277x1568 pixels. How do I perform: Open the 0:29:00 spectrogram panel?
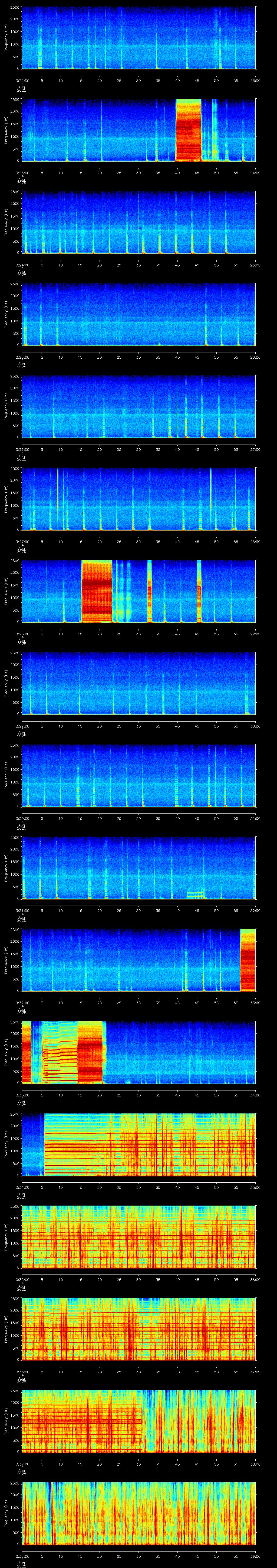(139, 683)
